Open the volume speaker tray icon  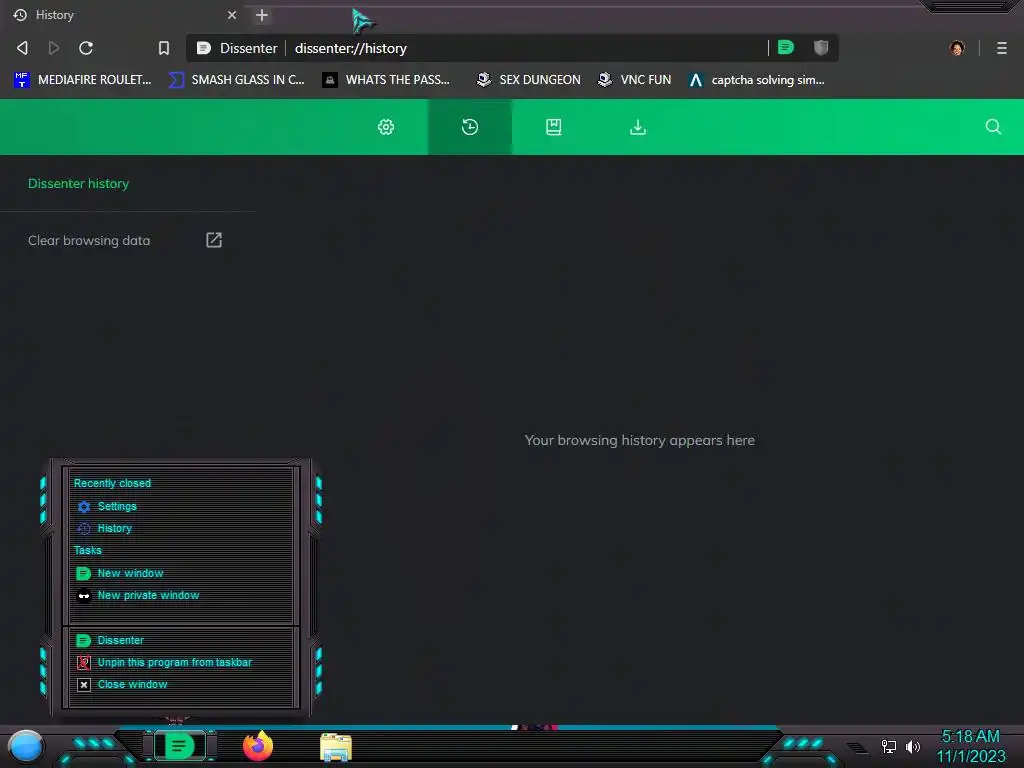tap(912, 746)
